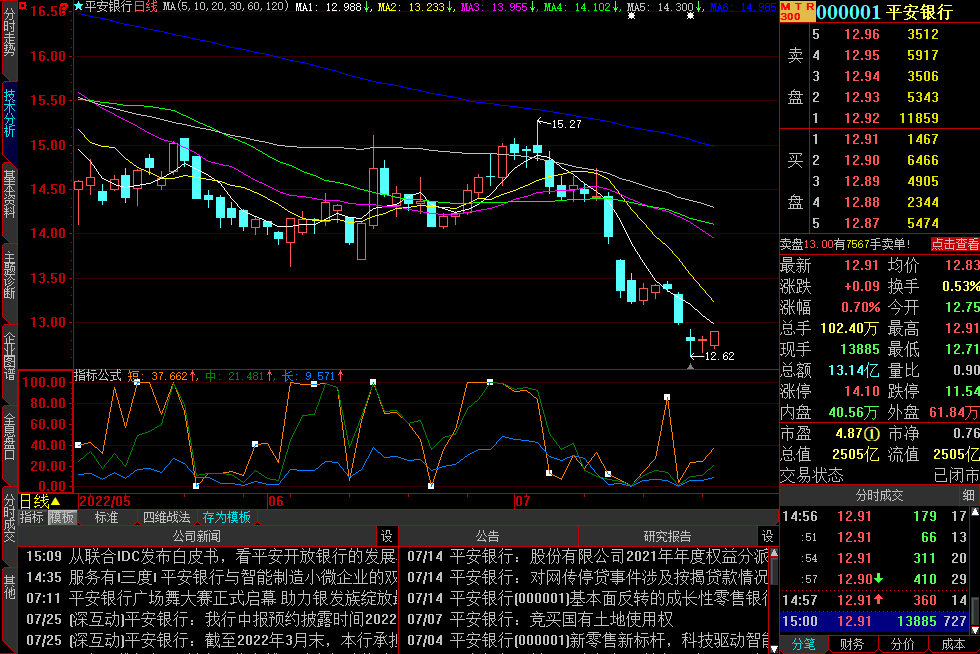The width and height of the screenshot is (980, 654).
Task: Select the 研究报告 panel header
Action: 668,536
